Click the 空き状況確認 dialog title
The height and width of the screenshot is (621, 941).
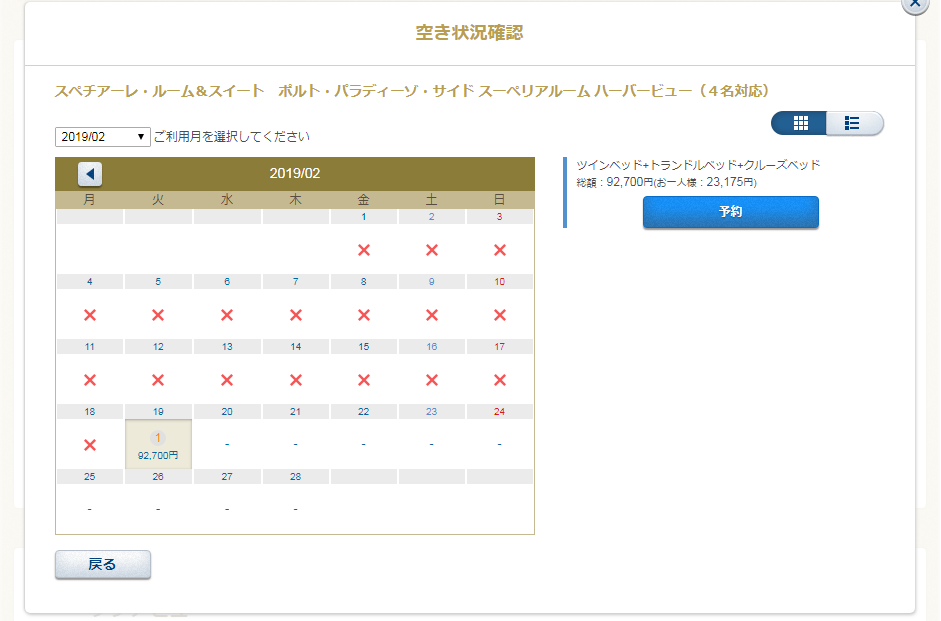469,32
